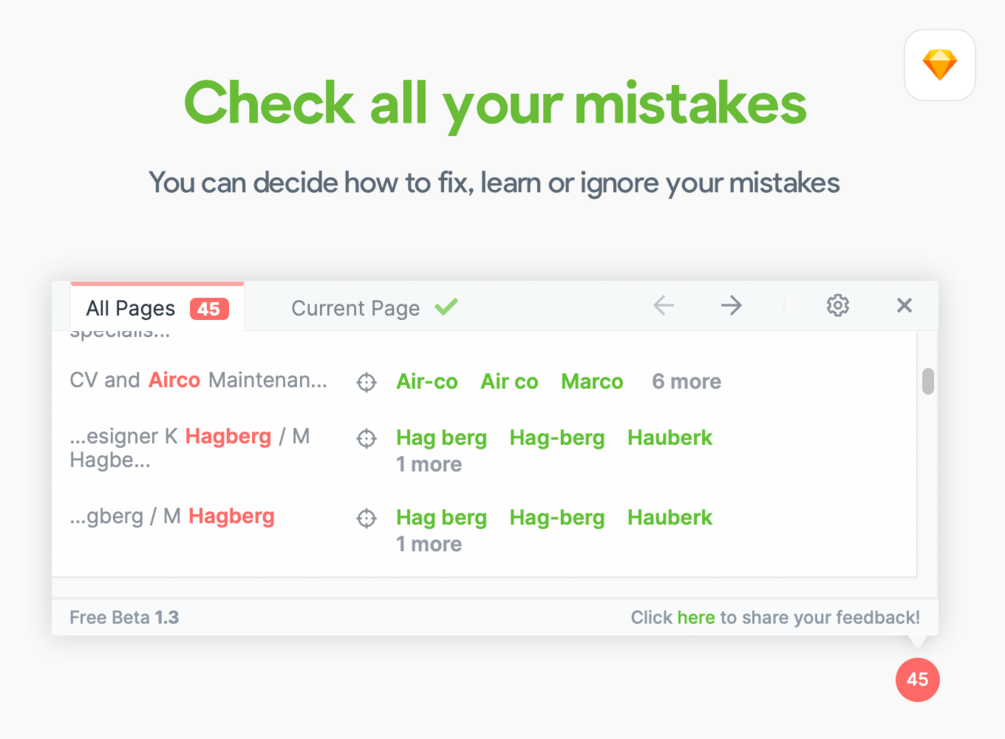
Task: Close the spell check panel
Action: (904, 306)
